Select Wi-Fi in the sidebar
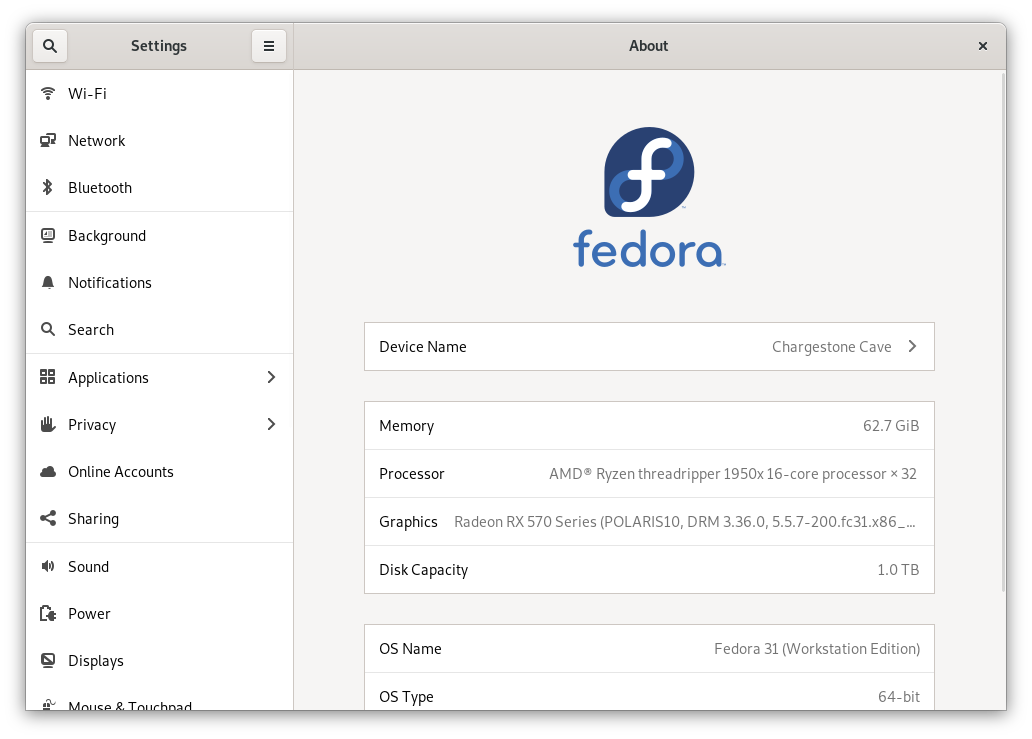This screenshot has height=739, width=1032. pyautogui.click(x=159, y=93)
